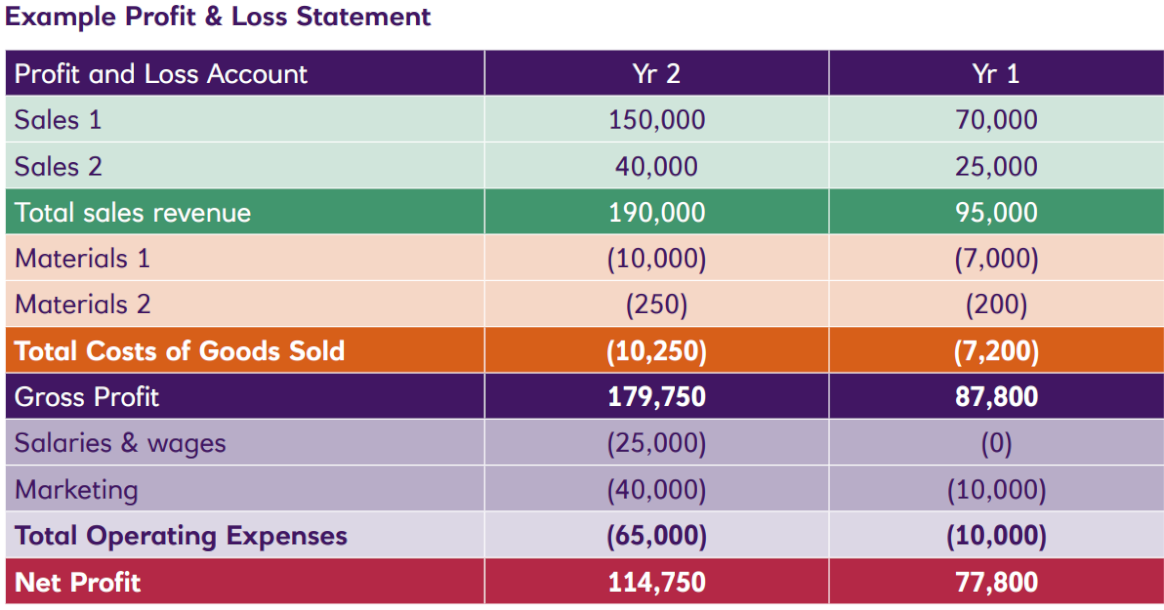Select the 'Profit and Loss Account' header cell
This screenshot has height=610, width=1164.
pos(161,74)
